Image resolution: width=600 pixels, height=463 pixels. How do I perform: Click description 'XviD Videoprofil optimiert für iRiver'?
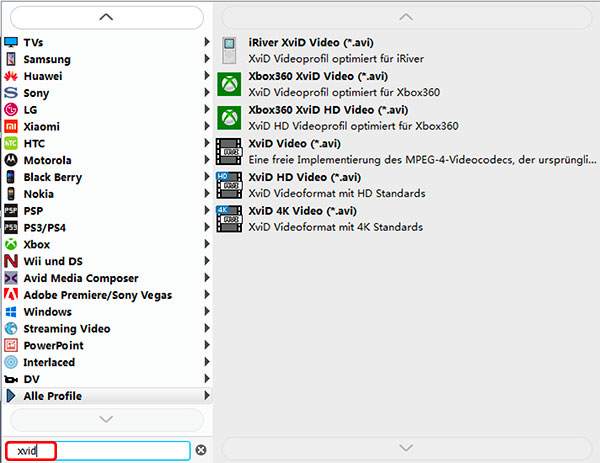tap(336, 59)
